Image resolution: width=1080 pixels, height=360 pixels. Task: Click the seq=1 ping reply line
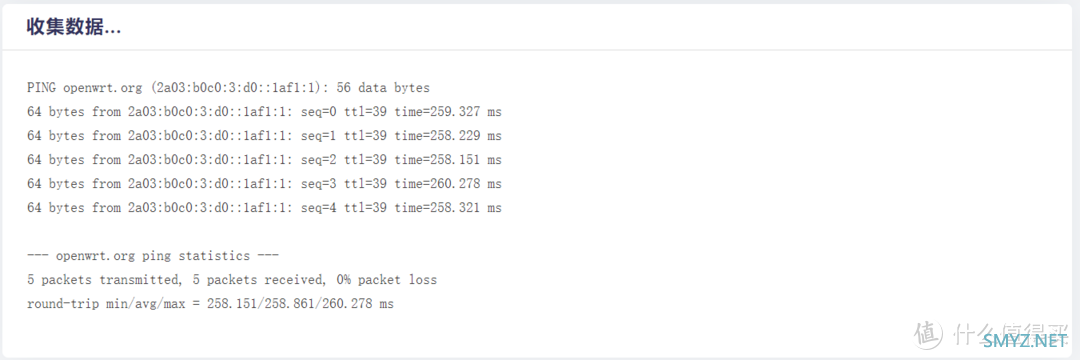(x=264, y=136)
